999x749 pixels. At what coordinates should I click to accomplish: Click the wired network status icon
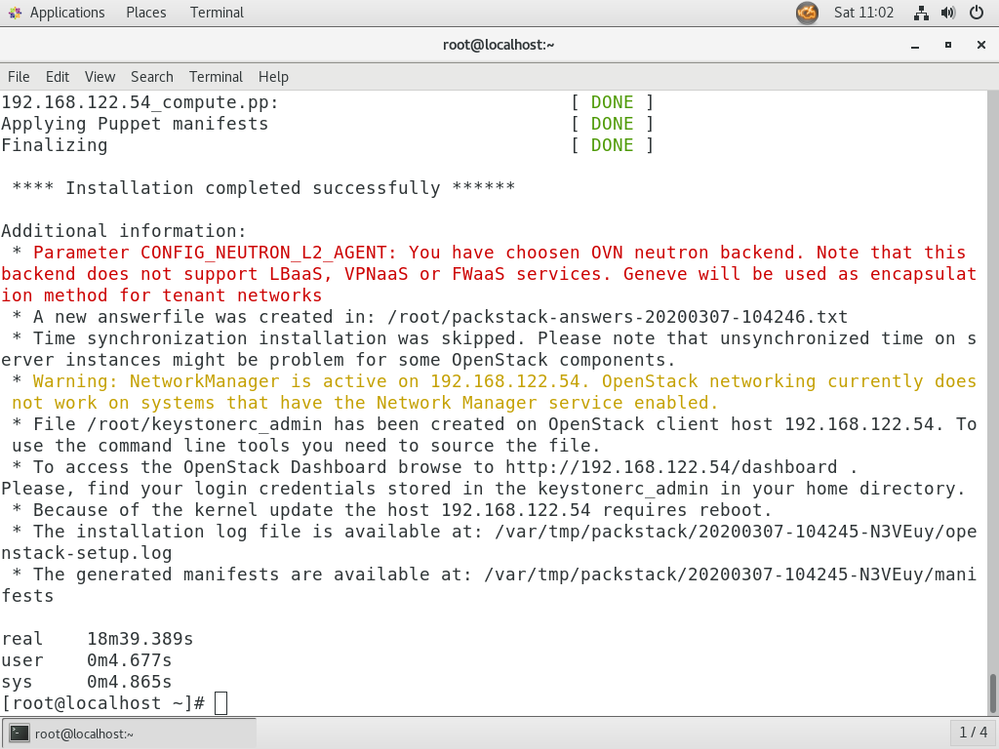point(922,13)
